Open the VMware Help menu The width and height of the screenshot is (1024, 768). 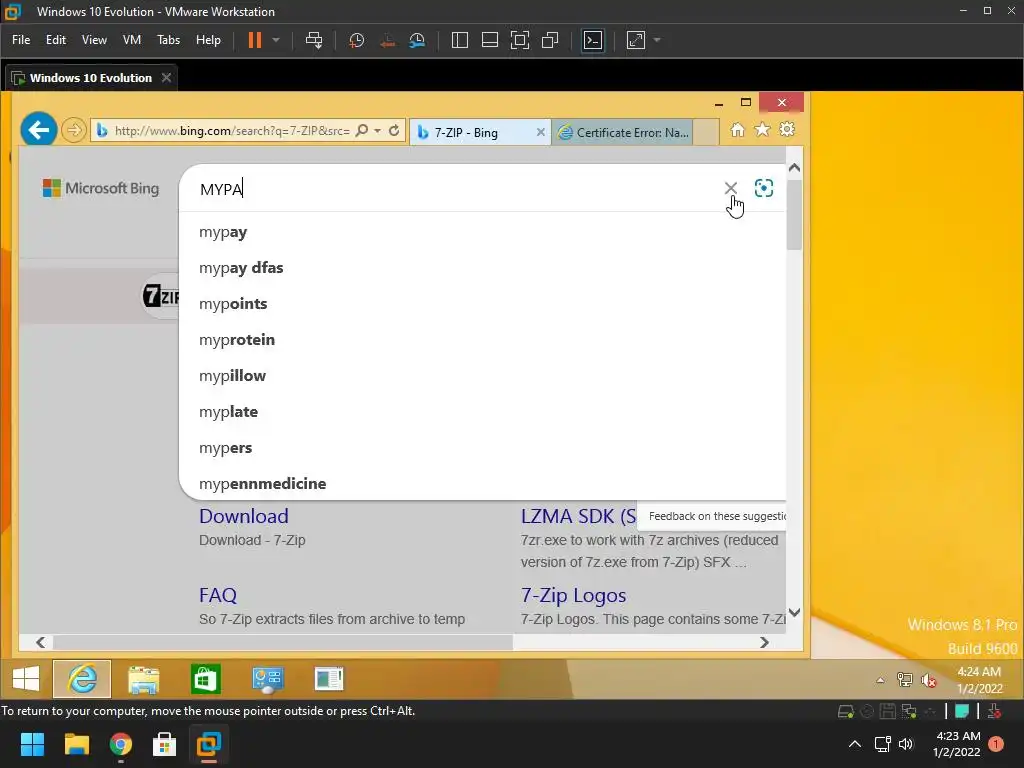[x=208, y=40]
